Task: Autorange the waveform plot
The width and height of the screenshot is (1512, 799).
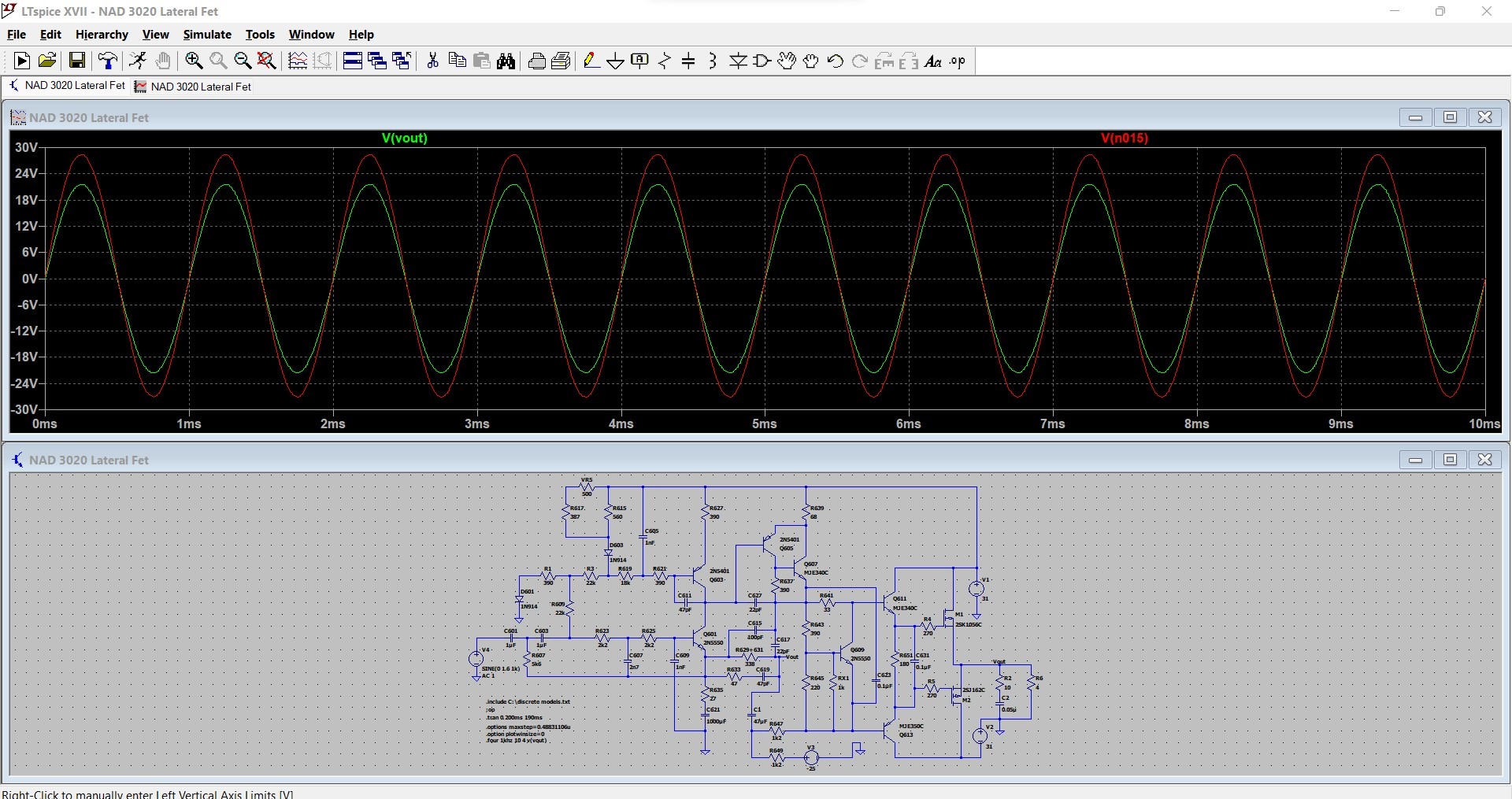Action: 298,61
